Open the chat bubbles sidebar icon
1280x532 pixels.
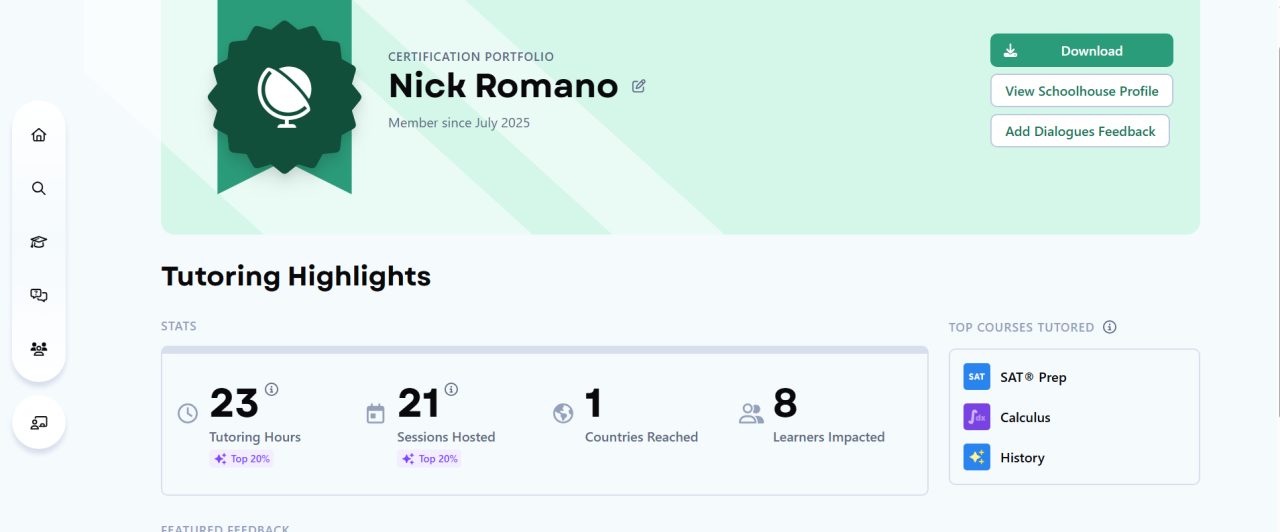[39, 295]
